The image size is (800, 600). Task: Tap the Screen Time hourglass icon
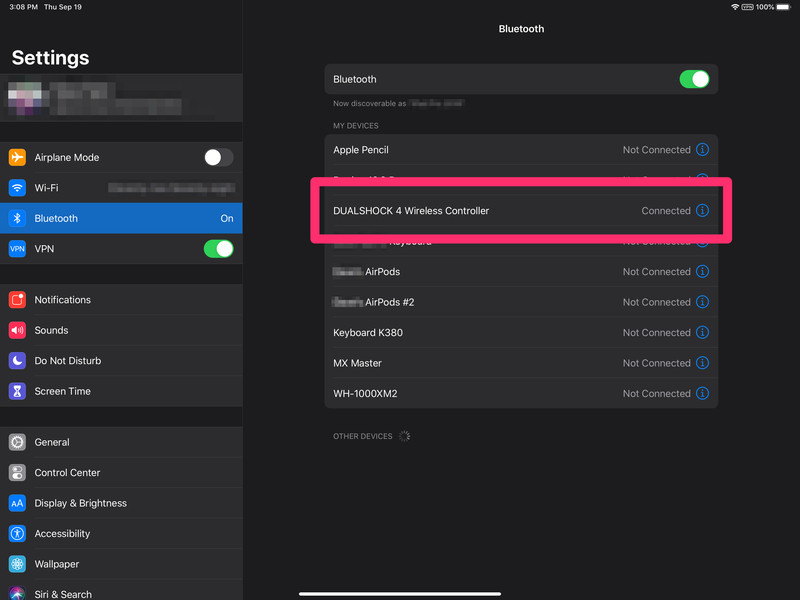tap(17, 391)
